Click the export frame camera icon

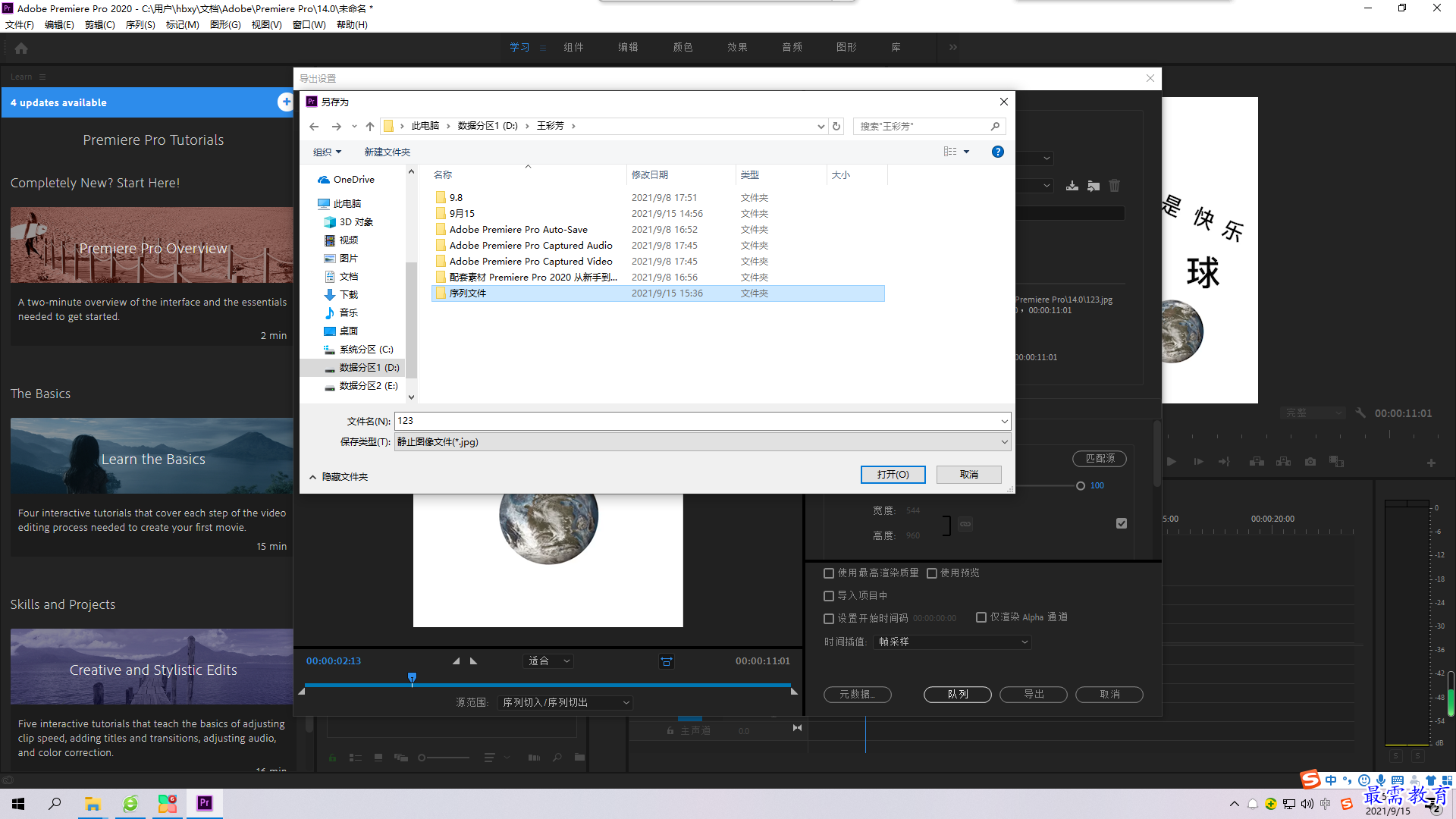1310,462
